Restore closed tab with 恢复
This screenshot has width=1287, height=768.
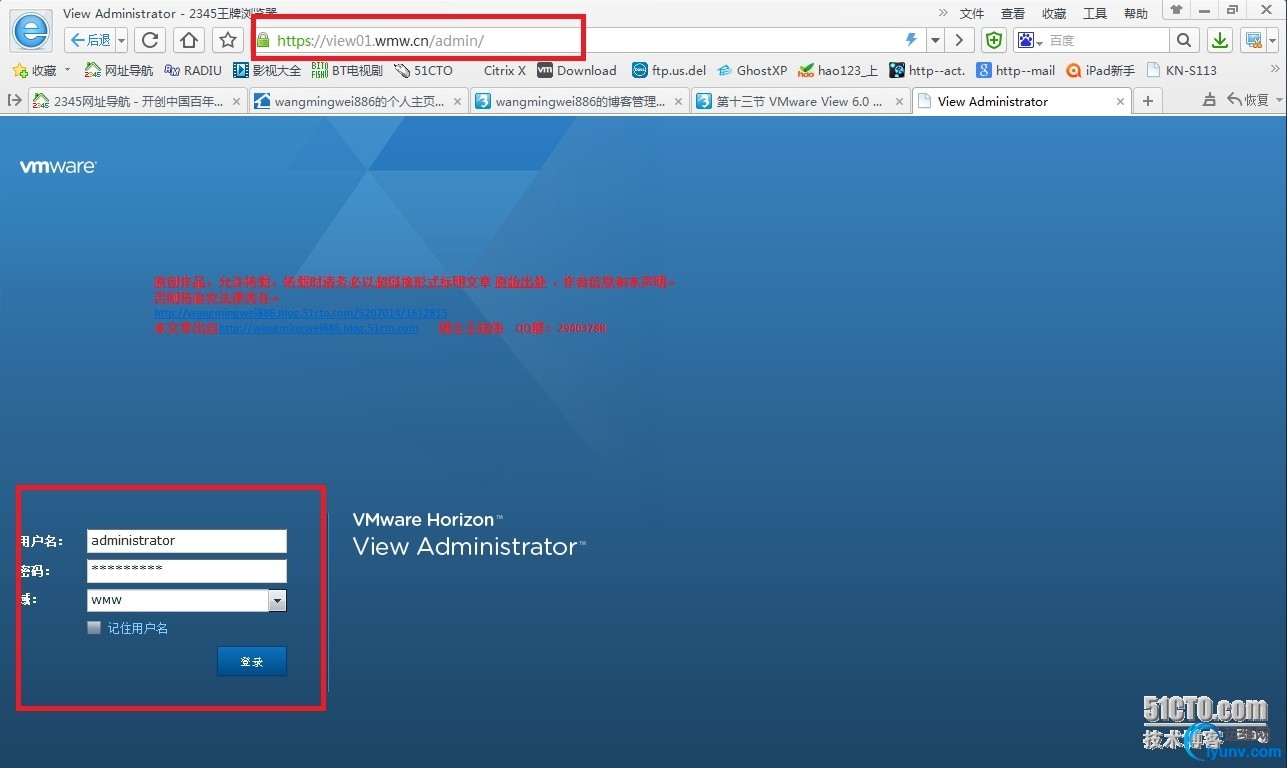(1247, 101)
